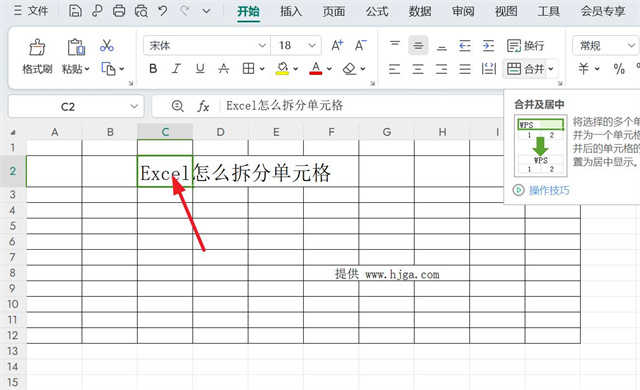
Task: Open the 操作技巧 tips link
Action: pos(549,190)
